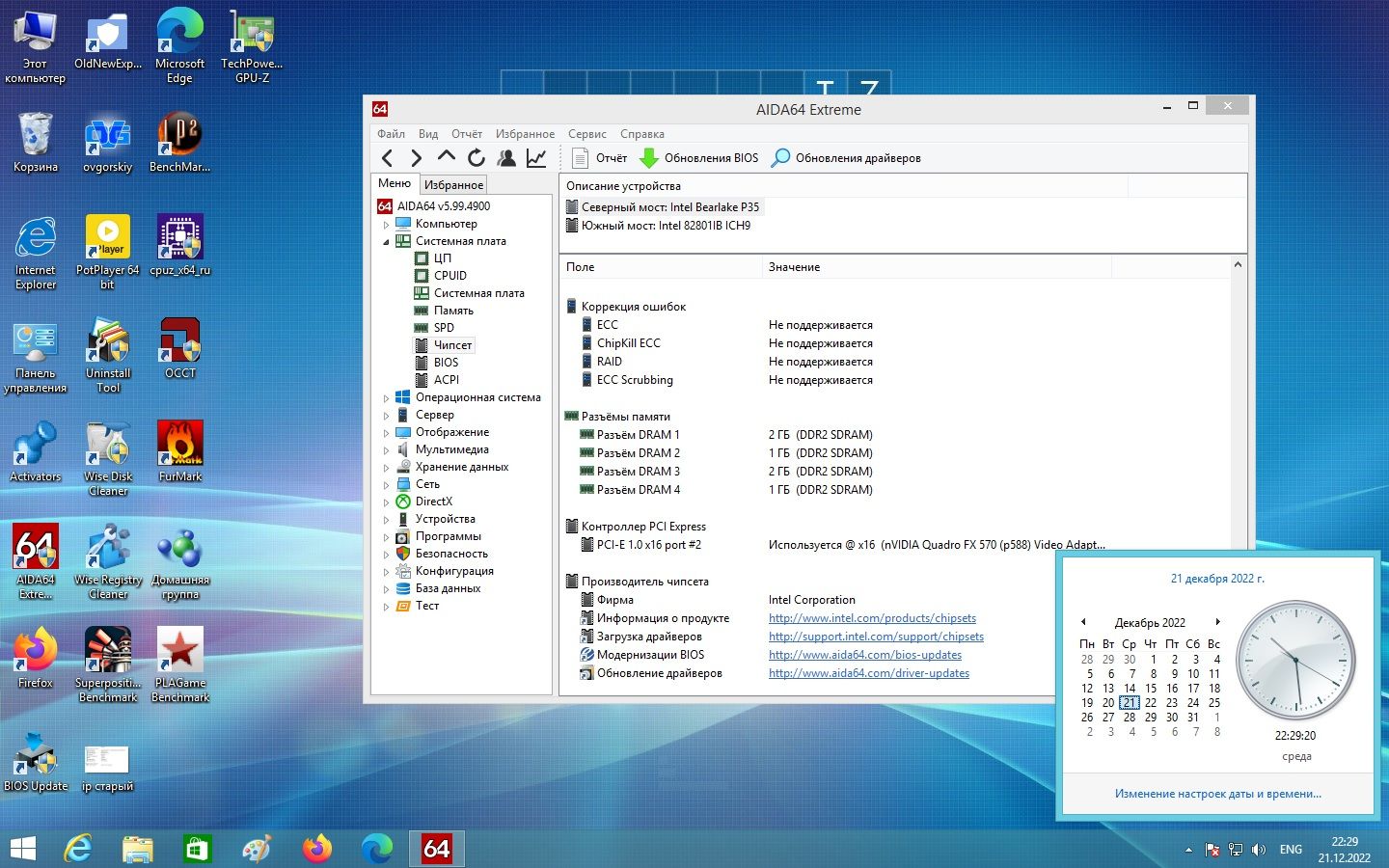
Task: Expand the Операционная система tree node
Action: [387, 398]
